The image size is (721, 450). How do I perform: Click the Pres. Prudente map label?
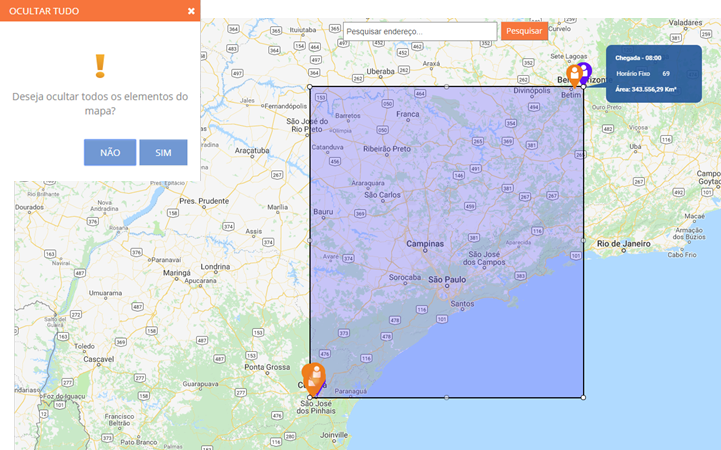[204, 201]
